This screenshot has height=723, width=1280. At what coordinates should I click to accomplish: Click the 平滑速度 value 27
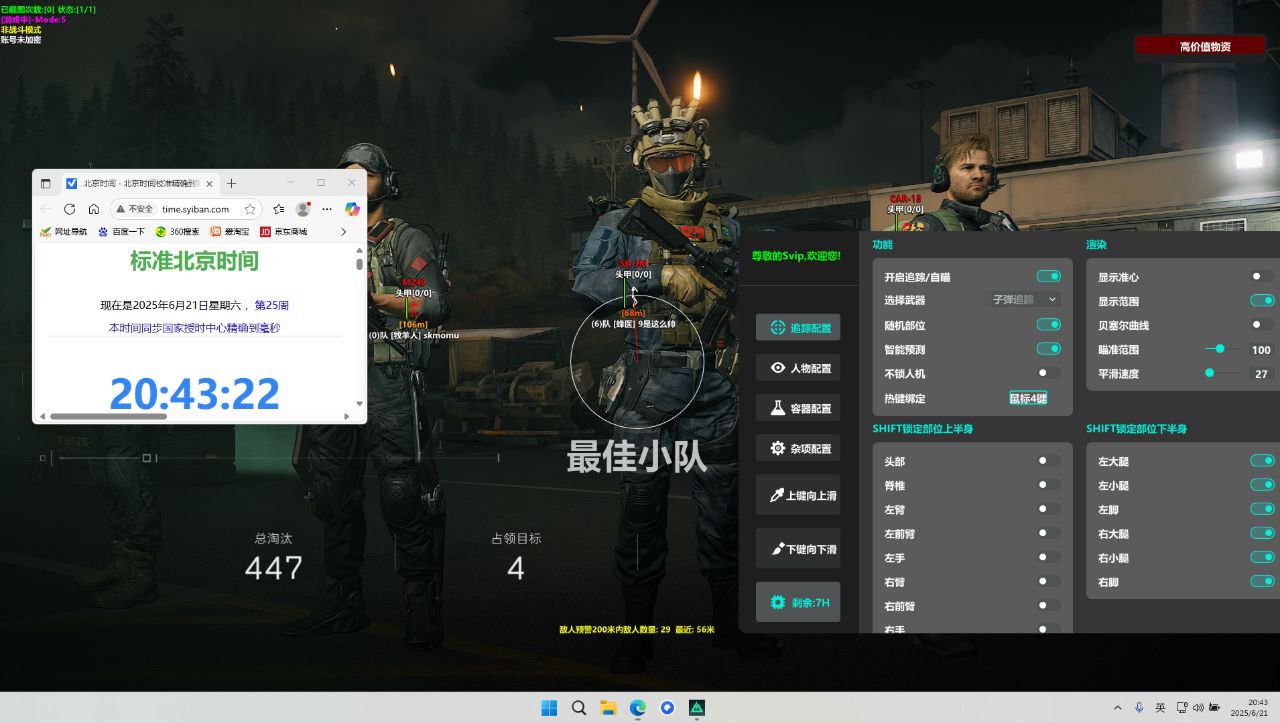pyautogui.click(x=1261, y=374)
